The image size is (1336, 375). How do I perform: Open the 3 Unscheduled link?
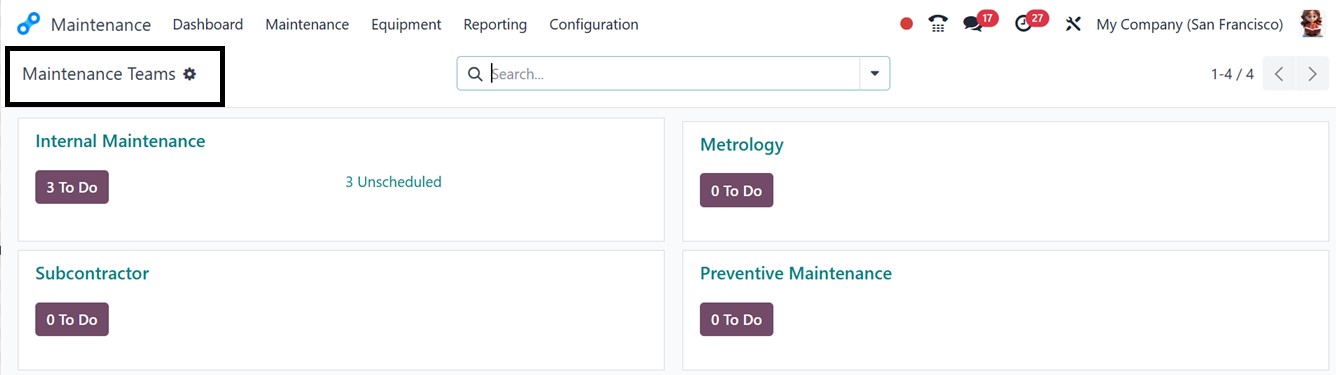coord(393,182)
